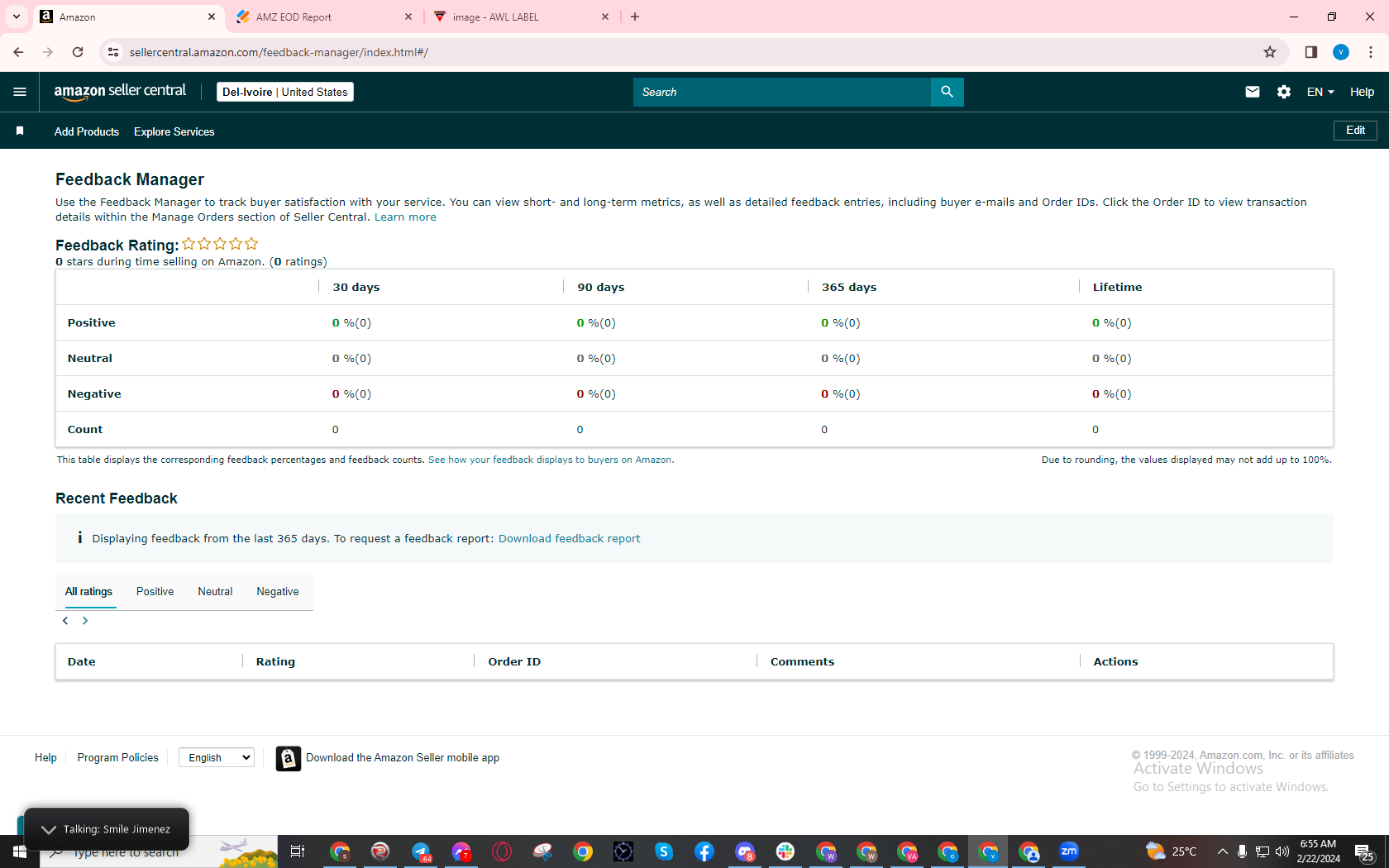Open the settings gear in Seller Central
This screenshot has height=868, width=1389.
pyautogui.click(x=1284, y=92)
